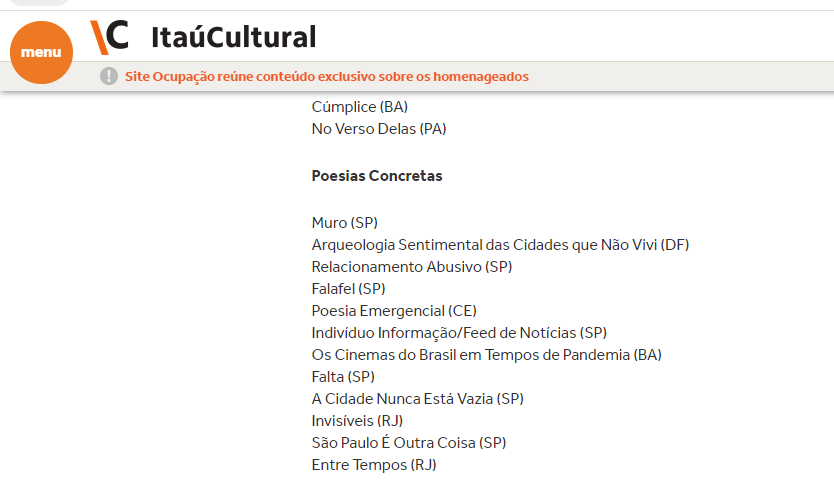
Task: Select the Falta (SP) line
Action: pyautogui.click(x=343, y=377)
